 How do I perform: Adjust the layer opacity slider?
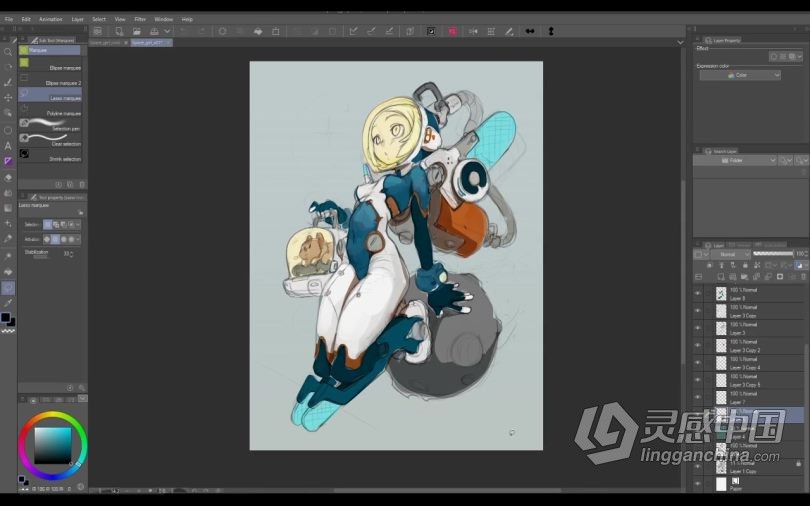tap(773, 254)
